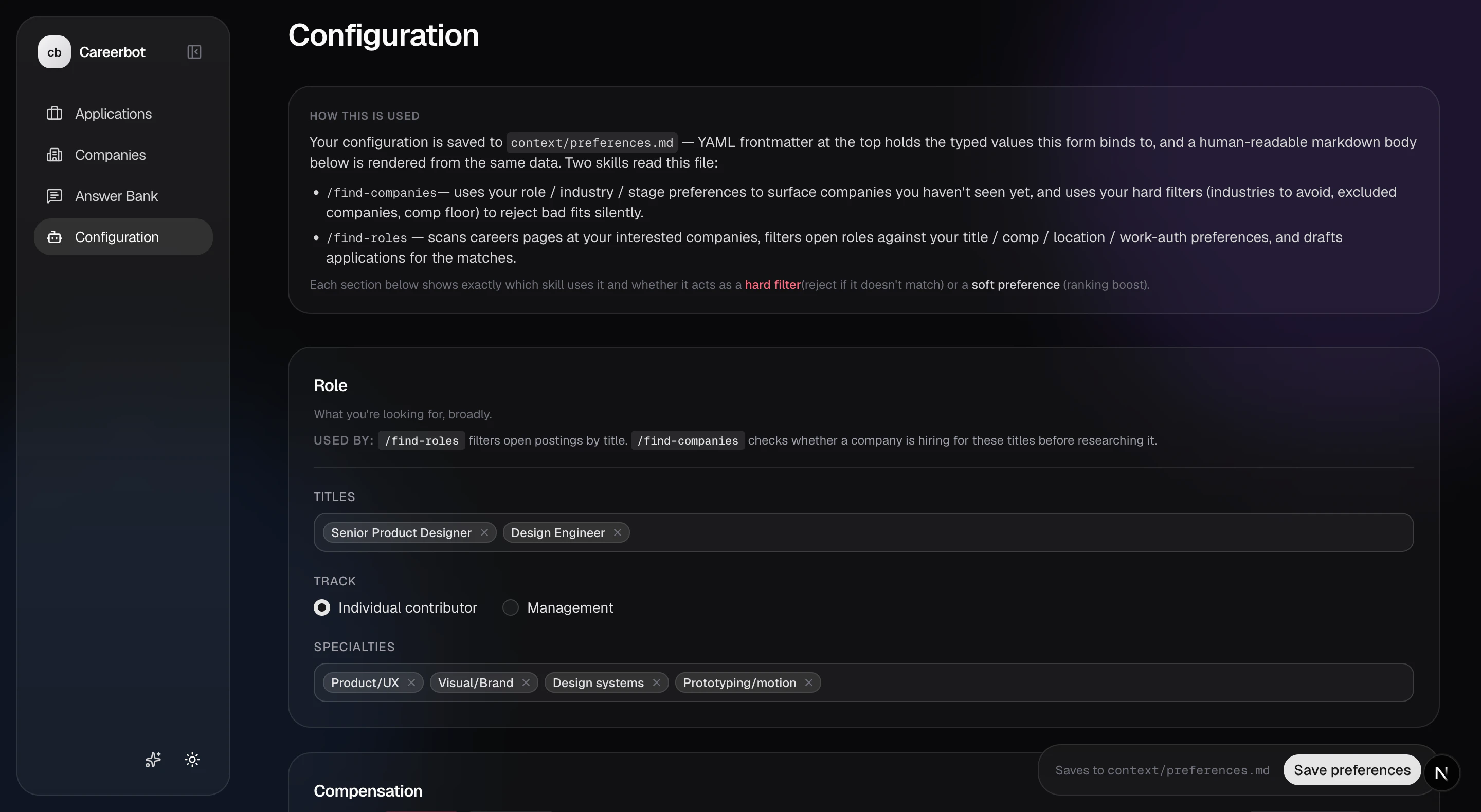Click What you're looking for, broadly text
1481x812 pixels.
pyautogui.click(x=403, y=414)
